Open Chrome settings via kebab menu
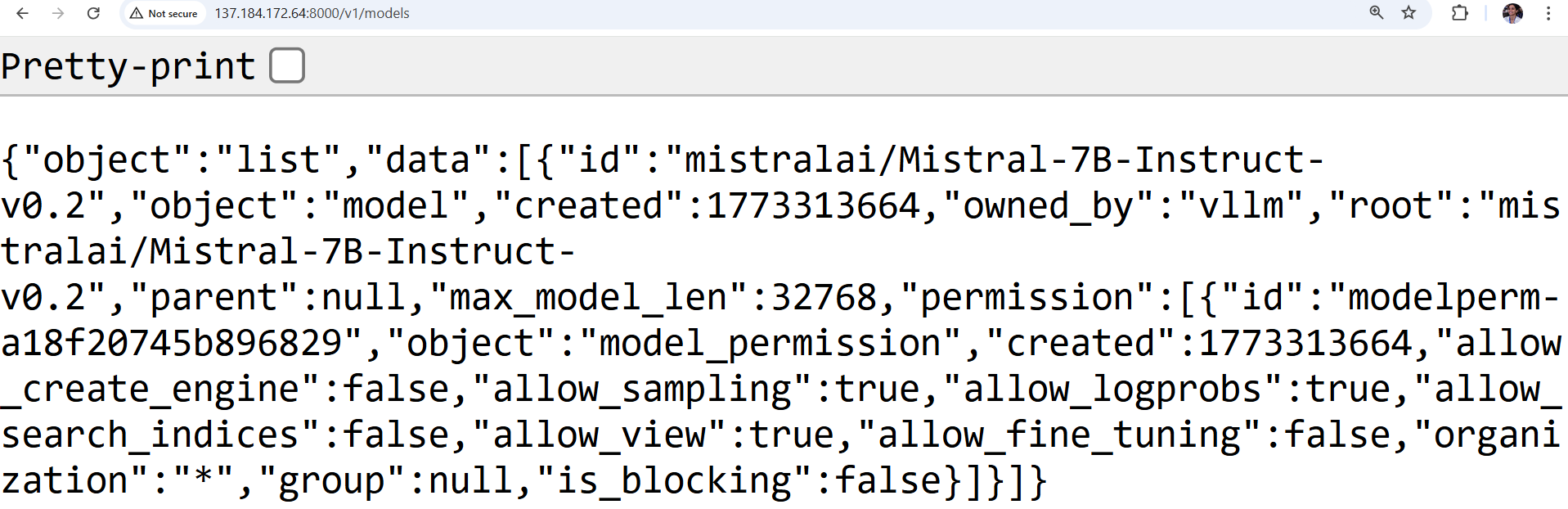1568x509 pixels. point(1548,13)
